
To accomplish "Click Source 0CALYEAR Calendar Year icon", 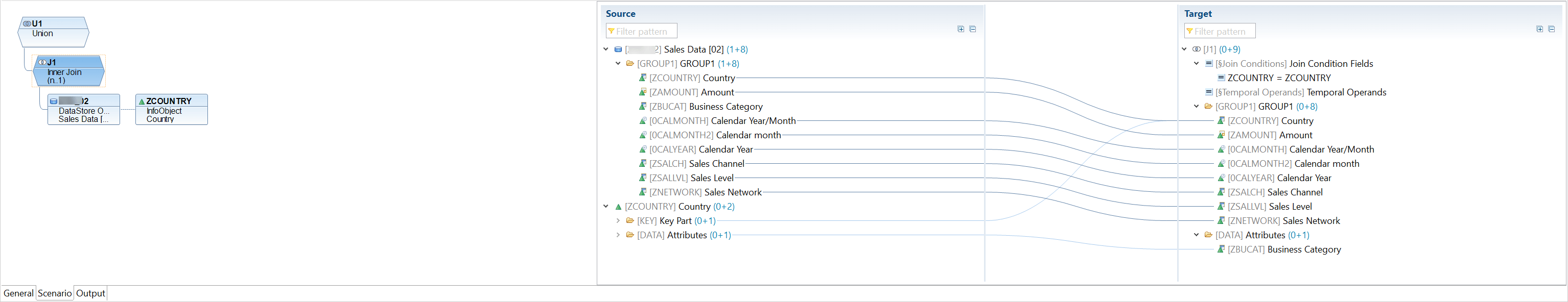I will [642, 149].
